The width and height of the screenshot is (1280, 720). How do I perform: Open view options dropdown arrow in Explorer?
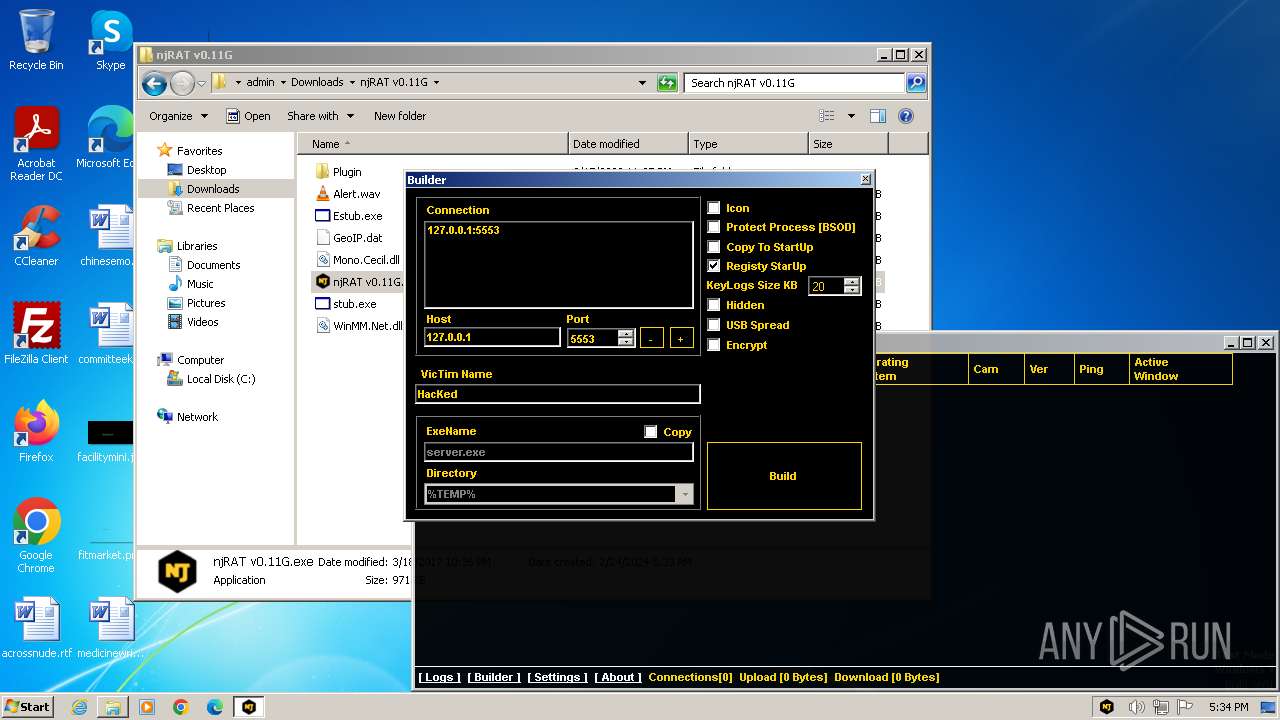(851, 116)
